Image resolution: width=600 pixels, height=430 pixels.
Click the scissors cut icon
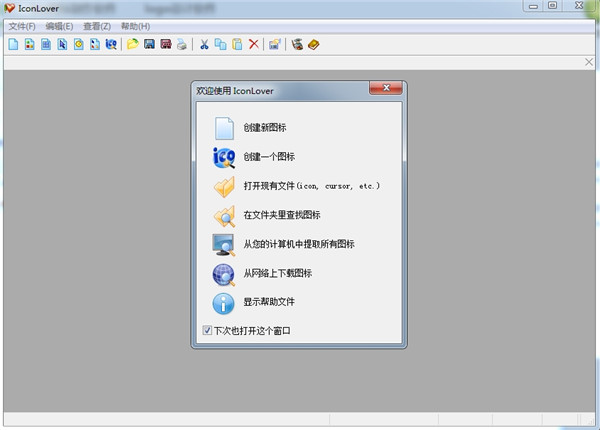point(204,45)
